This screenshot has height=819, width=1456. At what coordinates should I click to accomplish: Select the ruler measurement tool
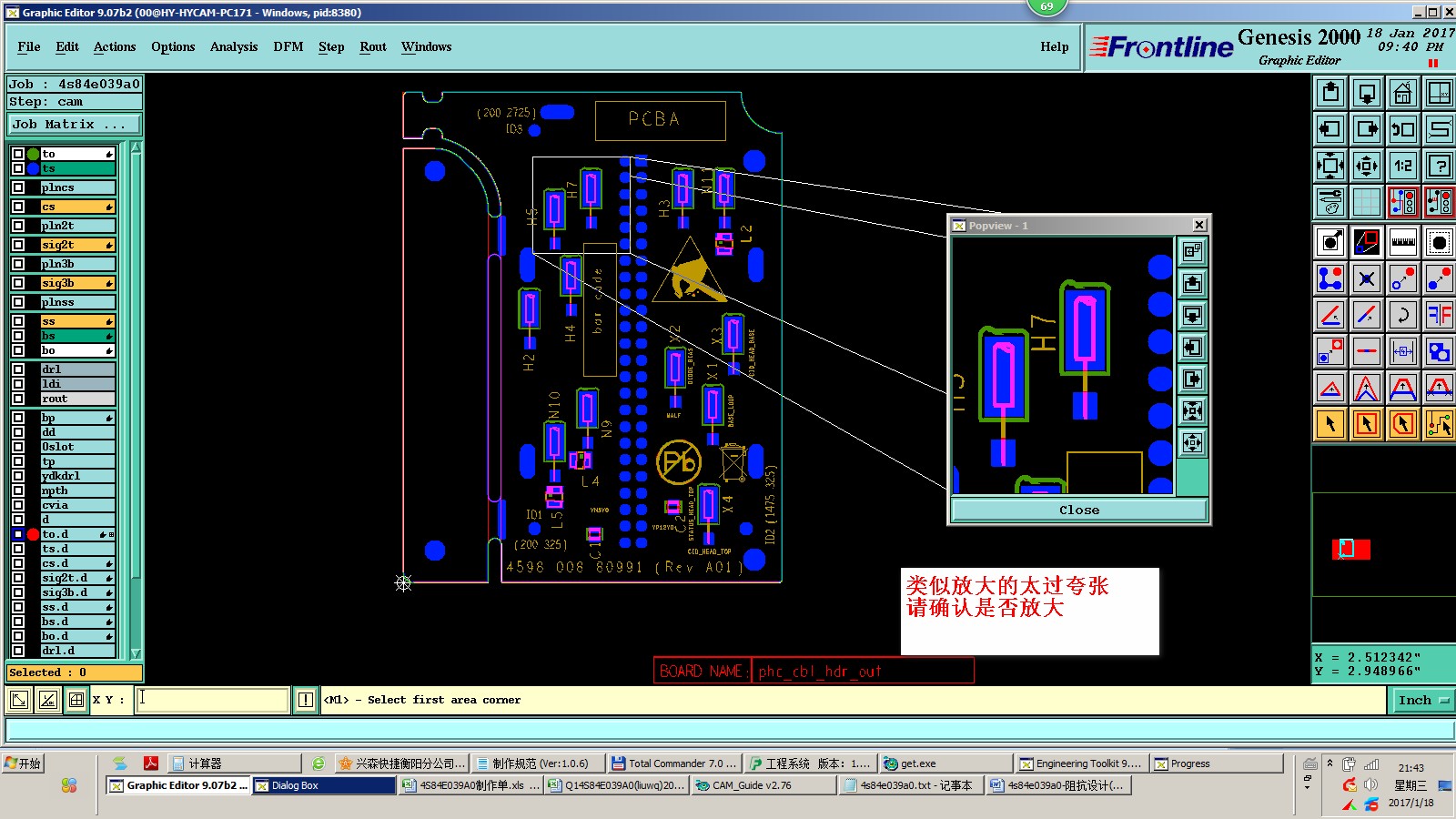tap(1403, 242)
